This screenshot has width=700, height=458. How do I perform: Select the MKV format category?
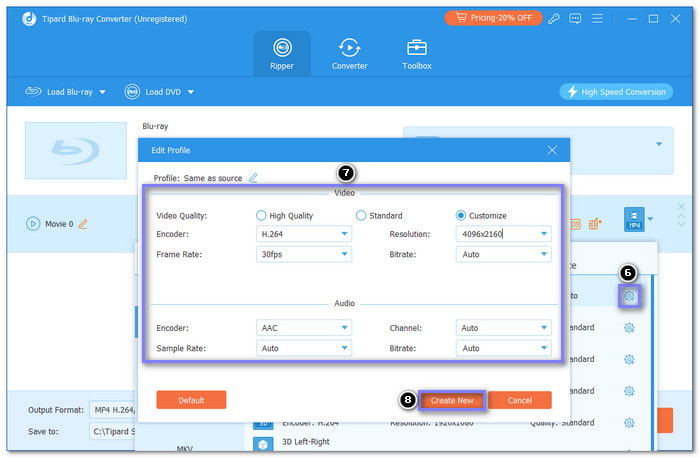point(184,448)
